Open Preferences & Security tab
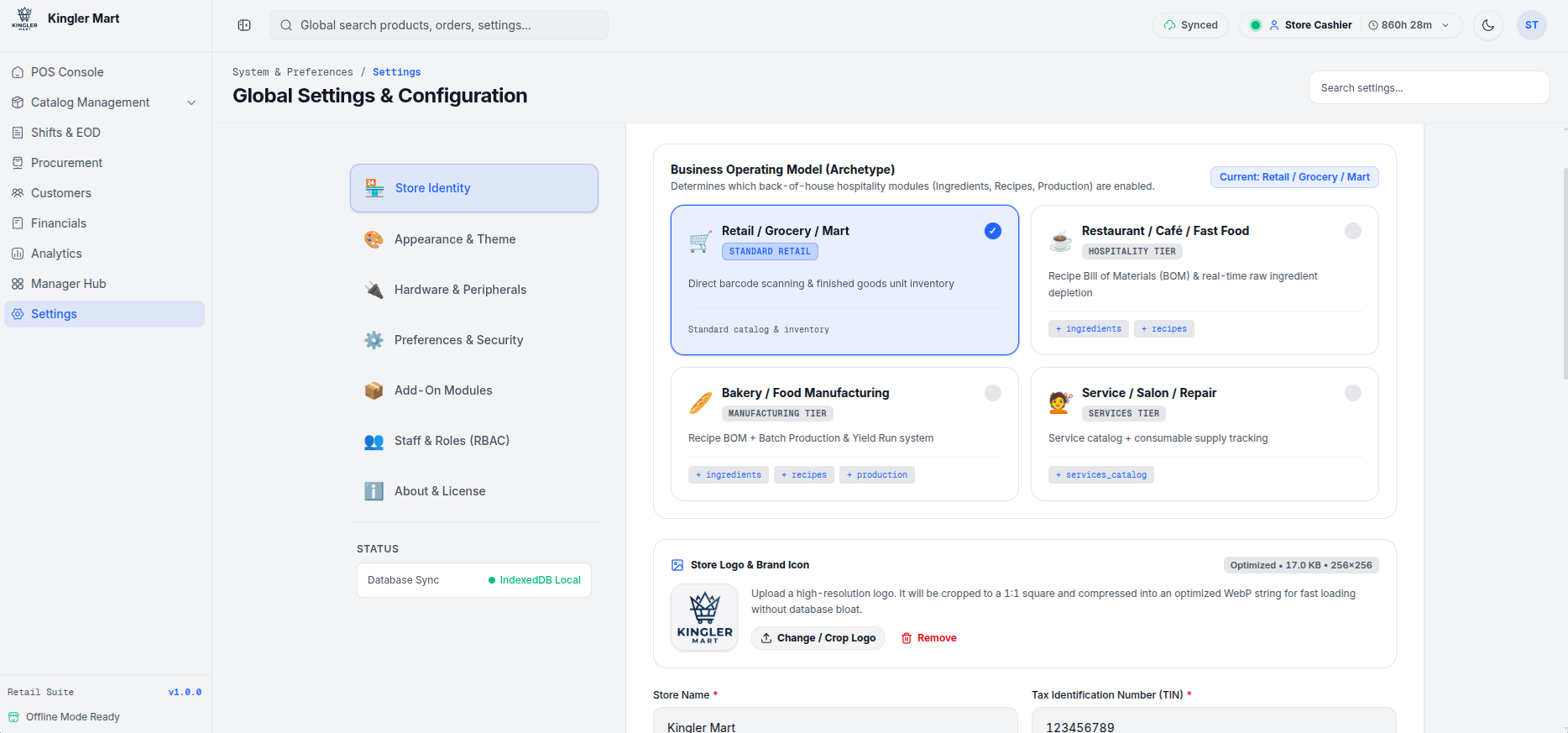 (x=474, y=340)
